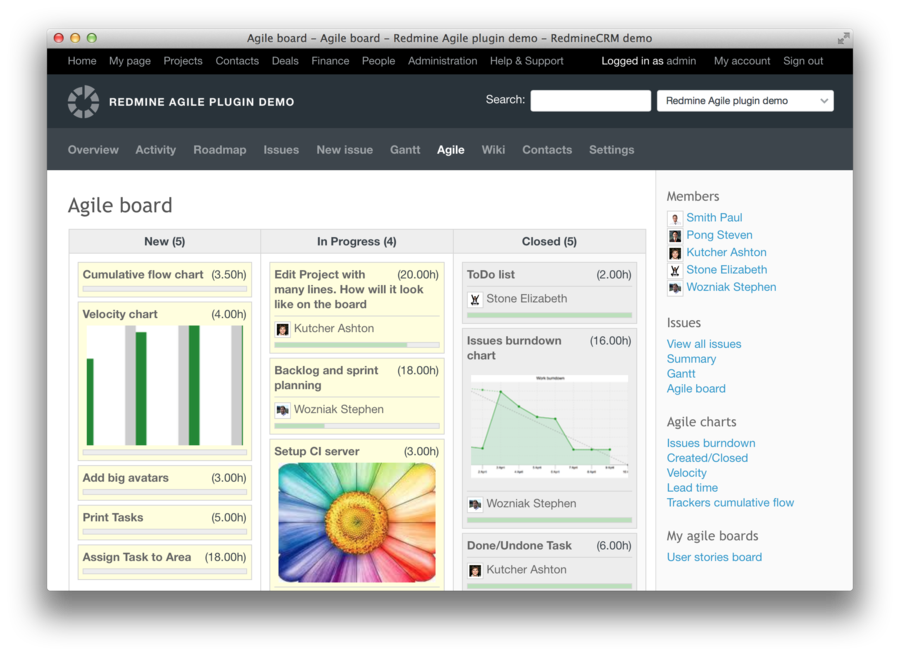Click progress bar on Backlog and sprint planning
This screenshot has width=900, height=656.
[x=357, y=426]
